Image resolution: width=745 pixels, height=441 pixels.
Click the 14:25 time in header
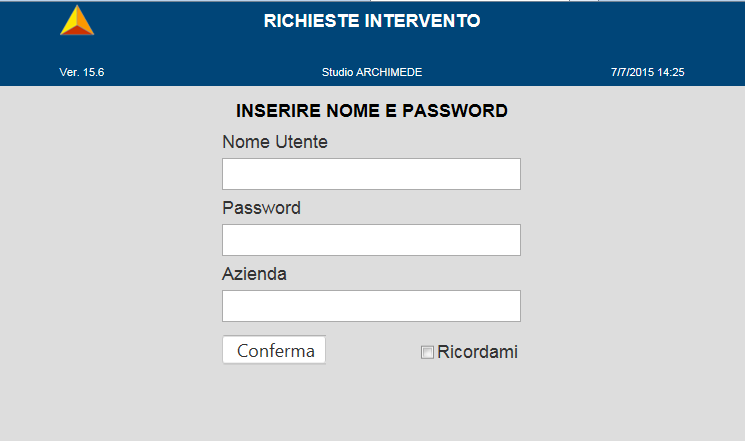671,72
